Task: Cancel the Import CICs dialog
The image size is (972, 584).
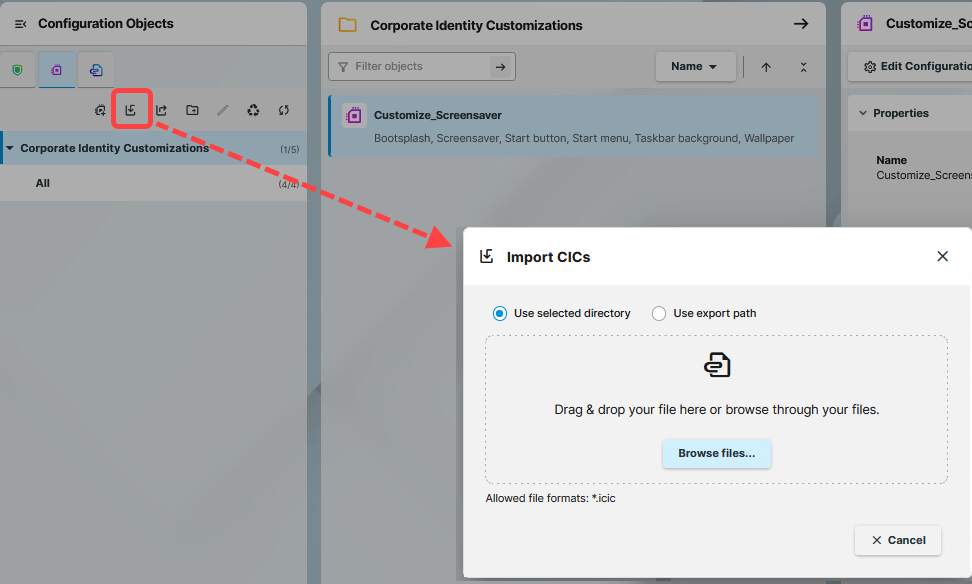Action: pyautogui.click(x=897, y=540)
